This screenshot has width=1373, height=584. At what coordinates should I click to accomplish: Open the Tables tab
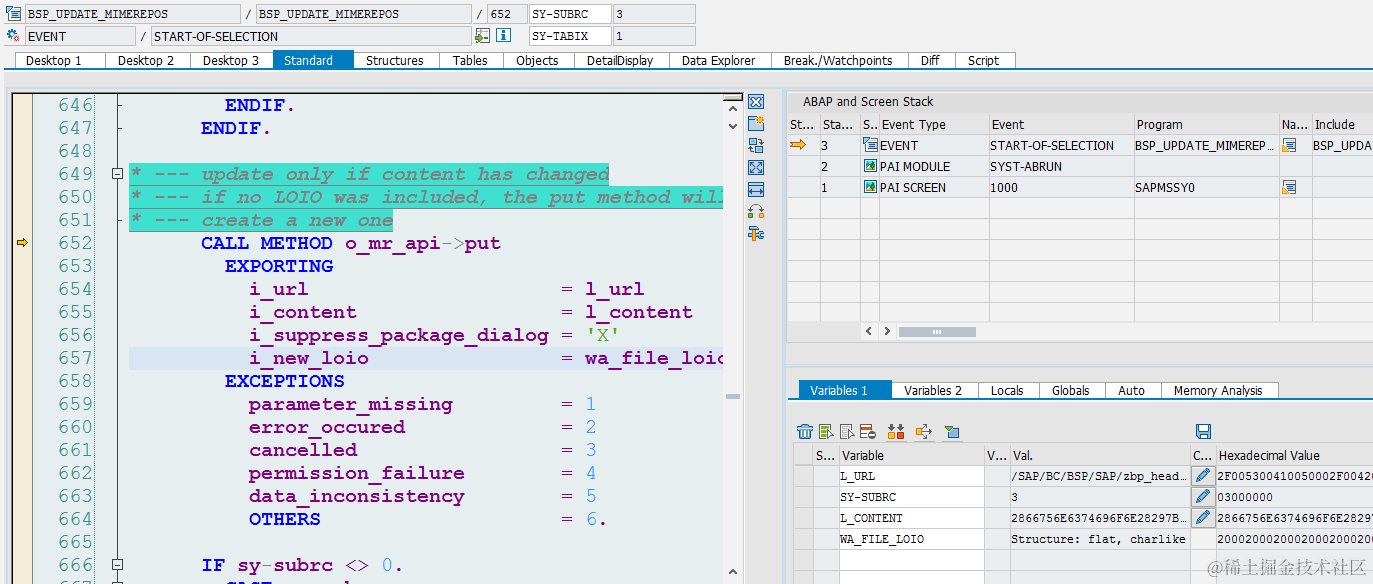coord(470,60)
